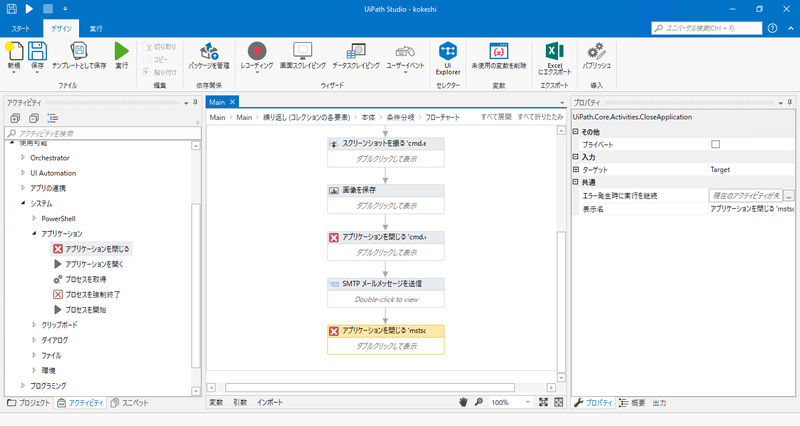Screen dimensions: 800x426
Task: Open the help icon near the search box
Action: pos(772,28)
